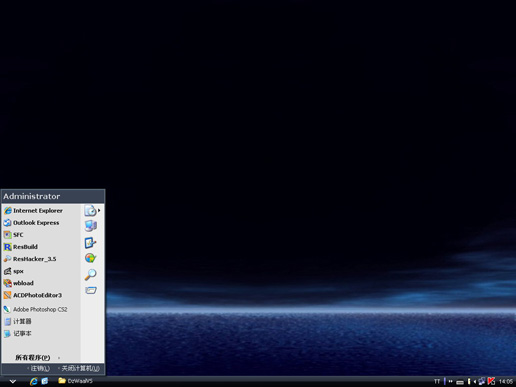Screen dimensions: 516x387
Task: Click the orange ACDPhotoEditor3 icon
Action: tap(8, 295)
